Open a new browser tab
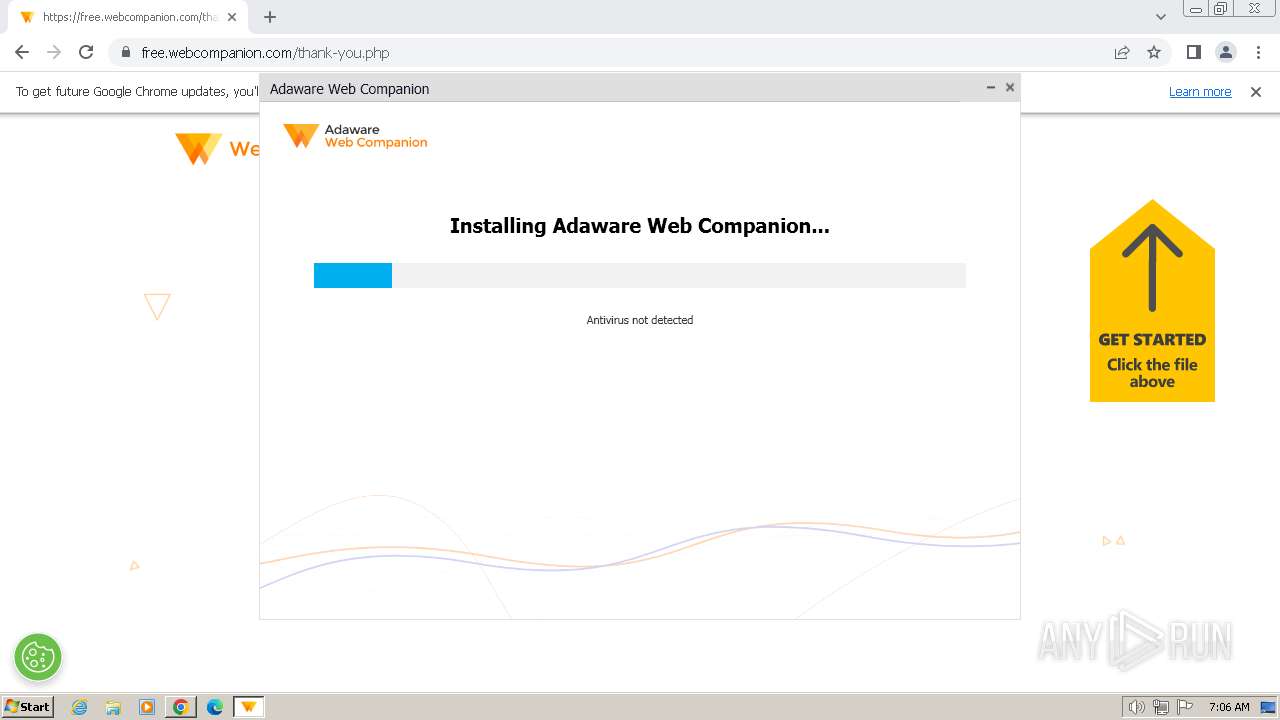Screen dimensions: 1280x720 click(x=270, y=17)
